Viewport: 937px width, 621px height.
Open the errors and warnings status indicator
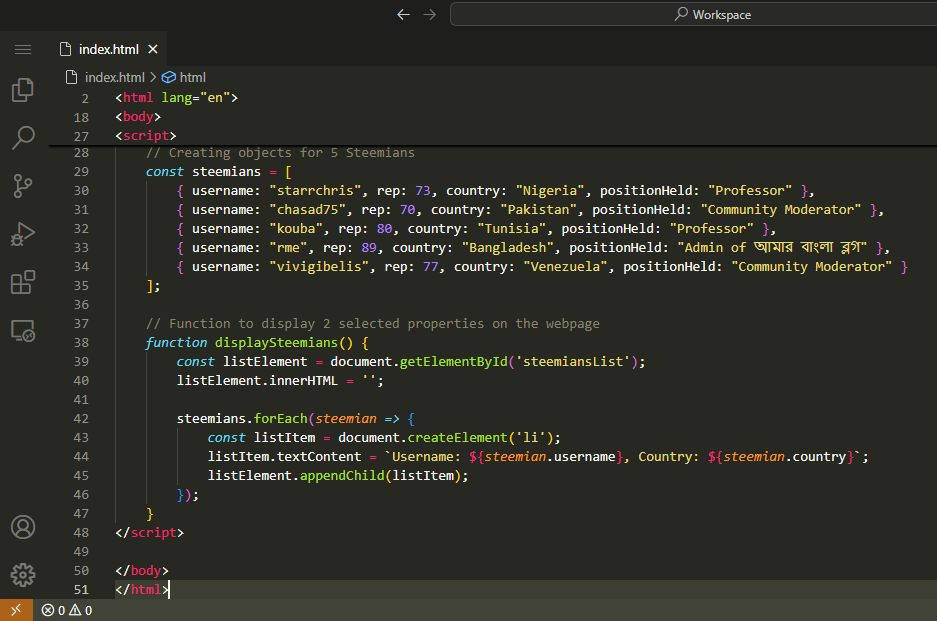(x=67, y=610)
